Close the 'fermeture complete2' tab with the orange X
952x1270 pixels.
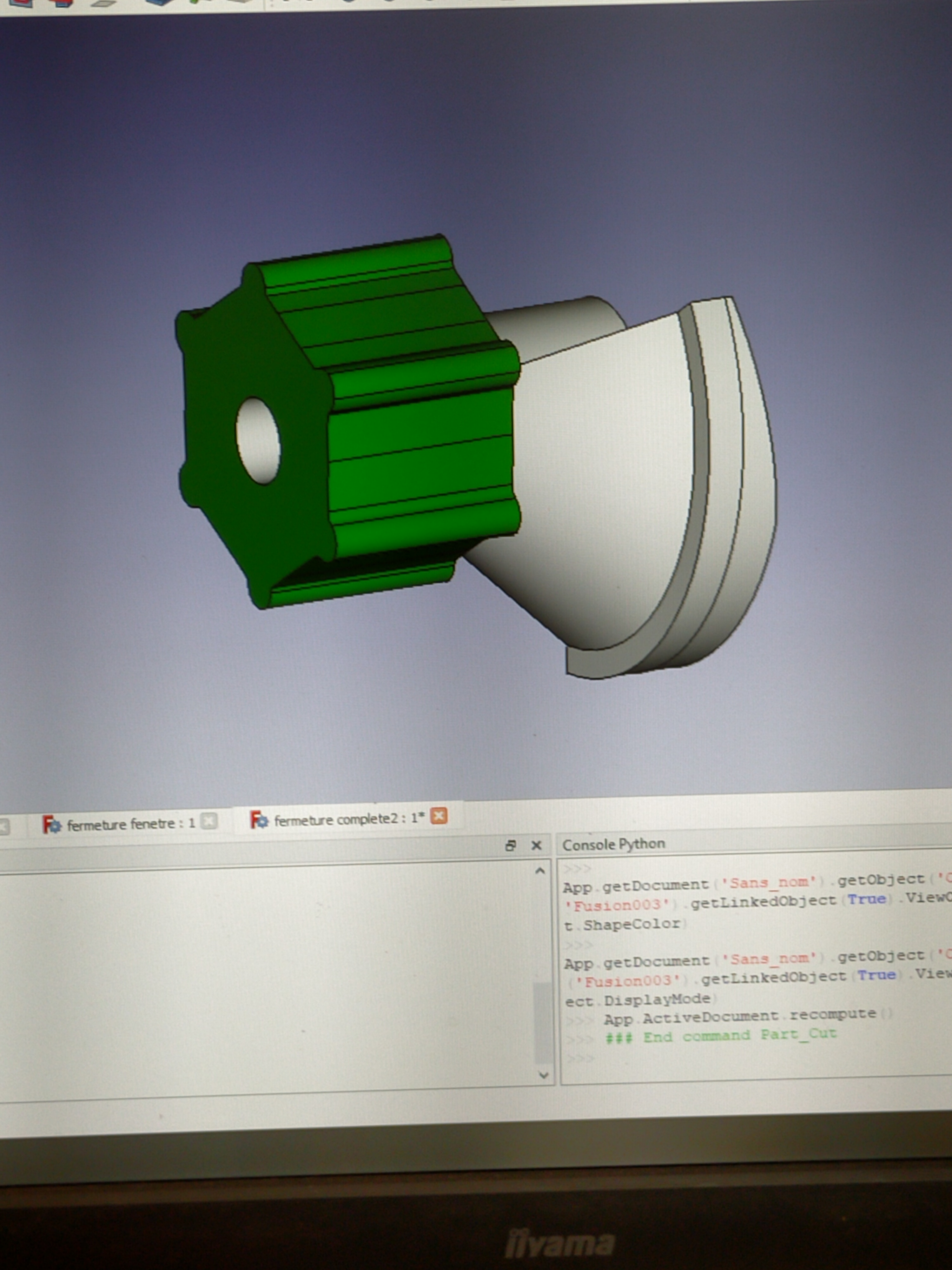pyautogui.click(x=439, y=816)
